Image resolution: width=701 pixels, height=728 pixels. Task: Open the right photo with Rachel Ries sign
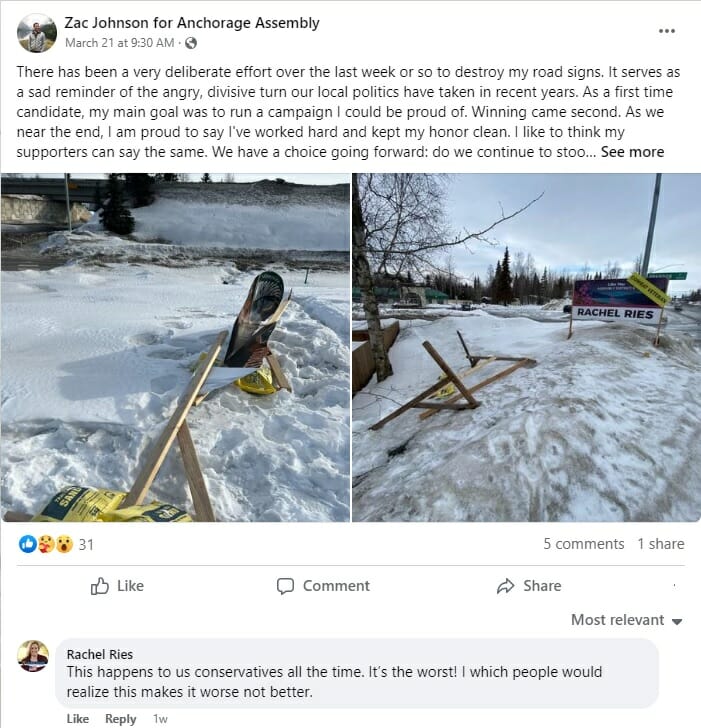526,347
